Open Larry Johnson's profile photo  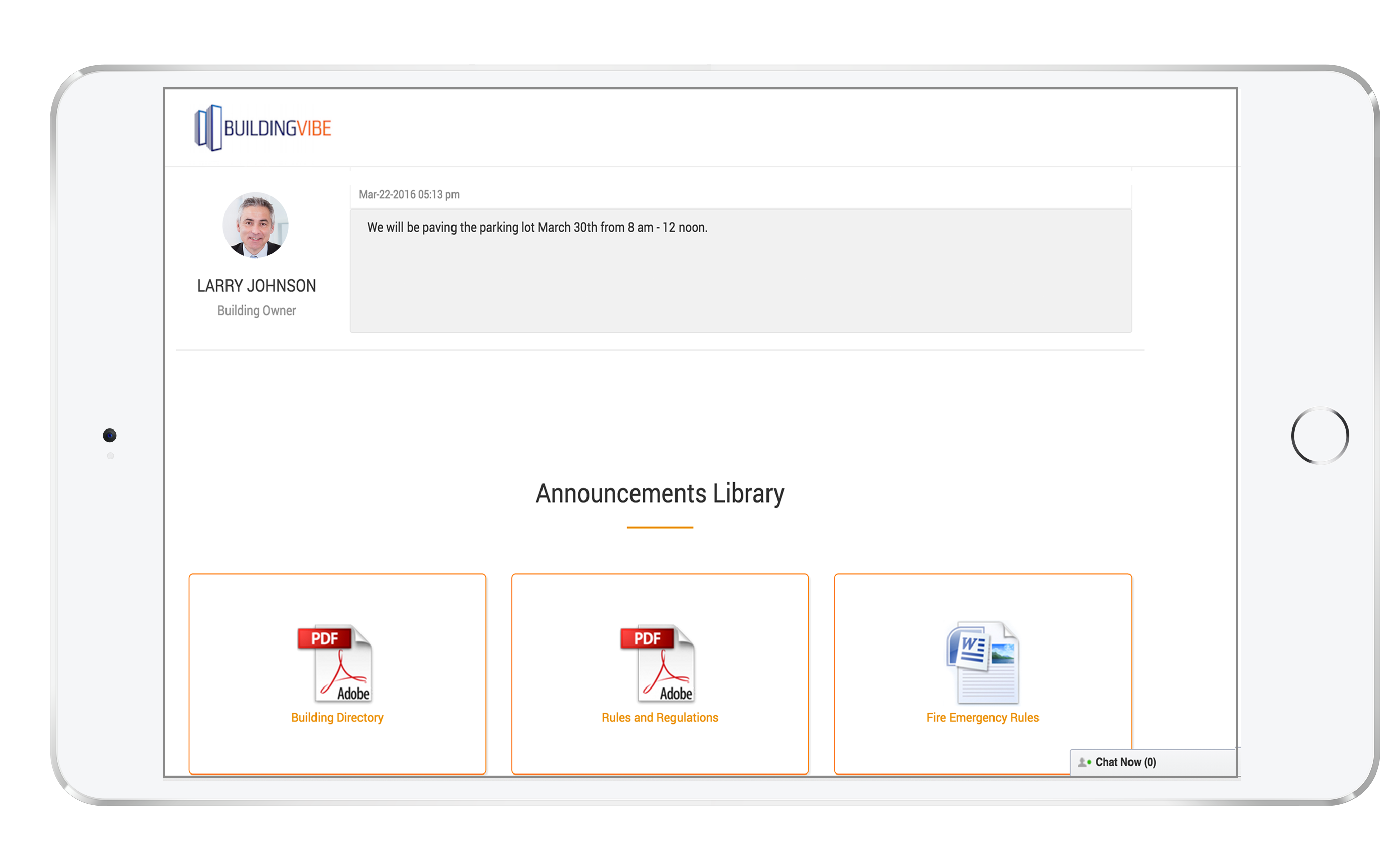click(255, 225)
